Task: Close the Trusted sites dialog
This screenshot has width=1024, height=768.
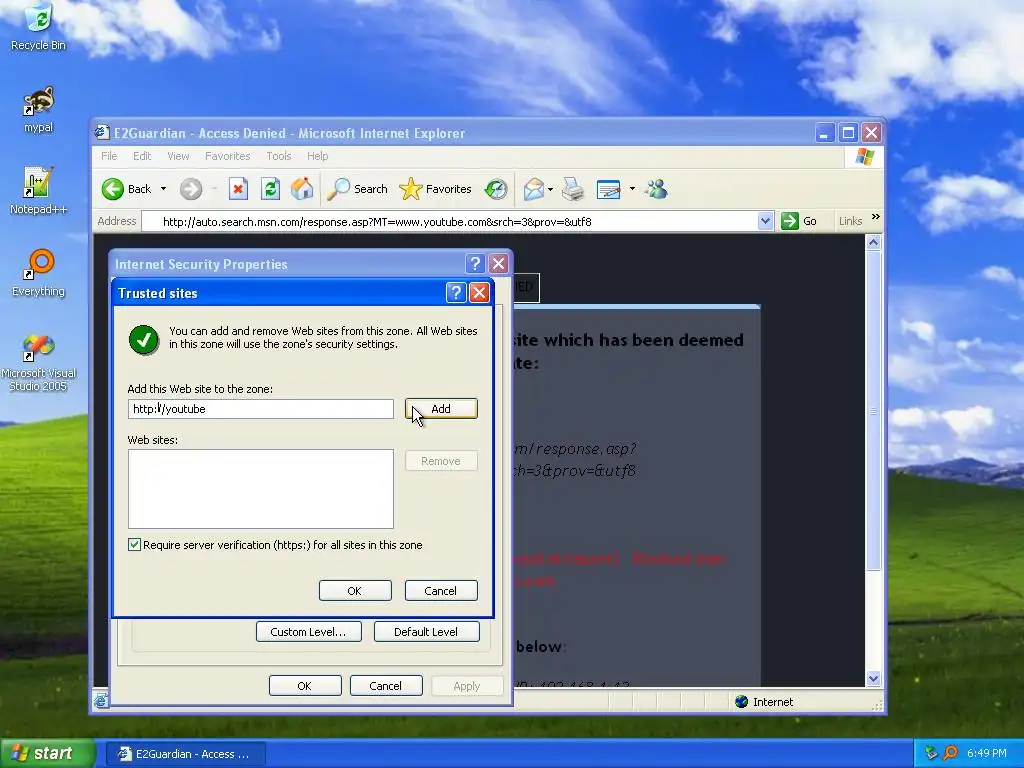Action: point(479,293)
